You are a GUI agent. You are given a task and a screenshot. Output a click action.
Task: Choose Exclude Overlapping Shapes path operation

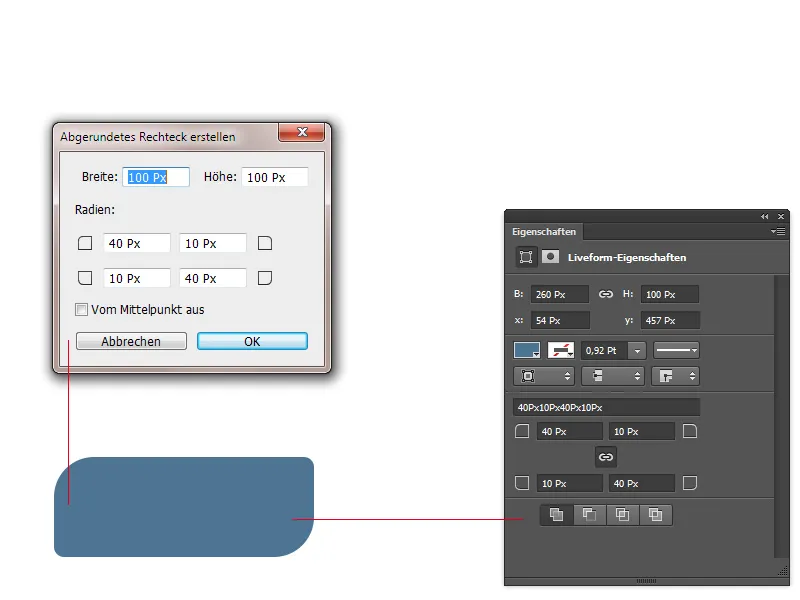pyautogui.click(x=656, y=515)
